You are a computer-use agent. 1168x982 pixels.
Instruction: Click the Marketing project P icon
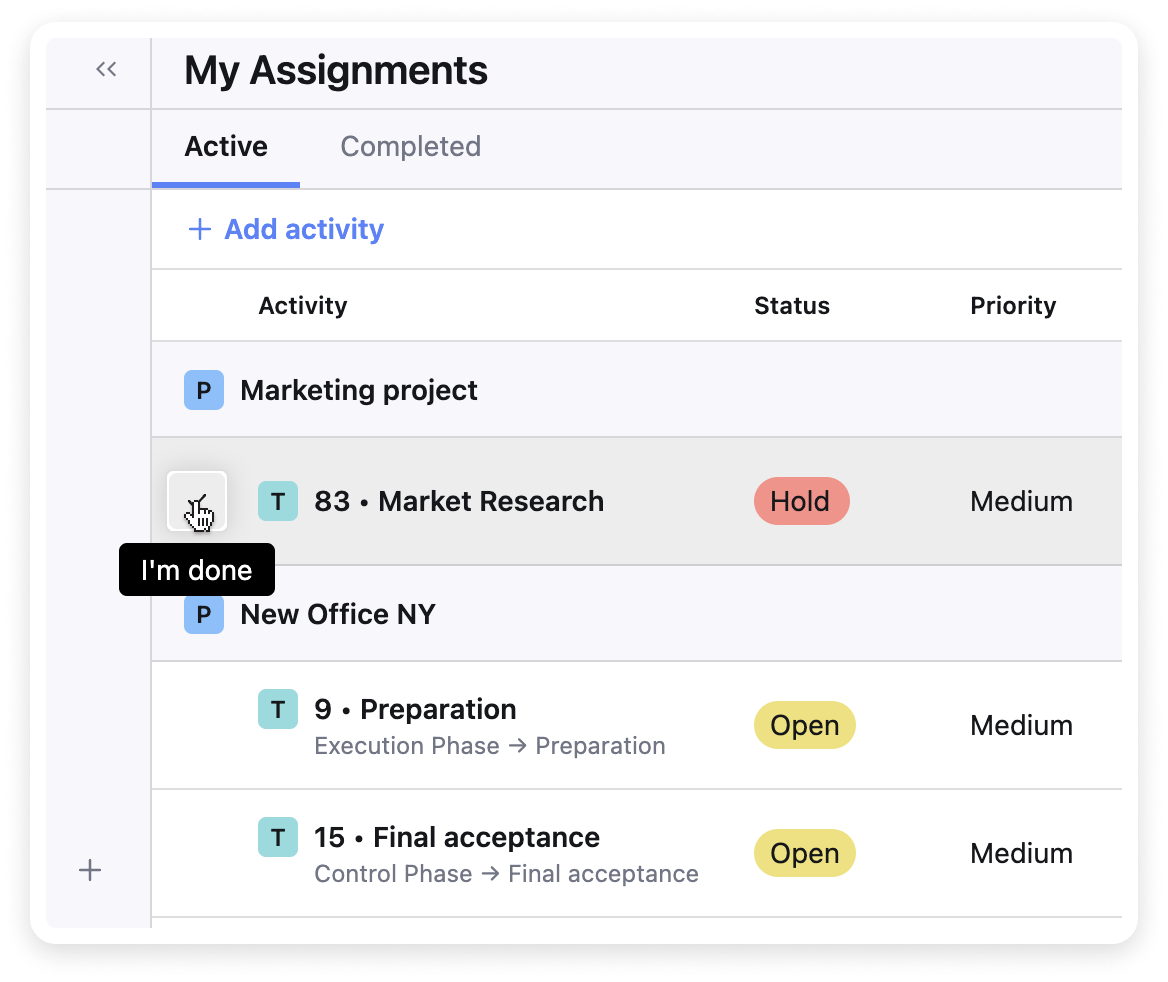click(x=203, y=390)
